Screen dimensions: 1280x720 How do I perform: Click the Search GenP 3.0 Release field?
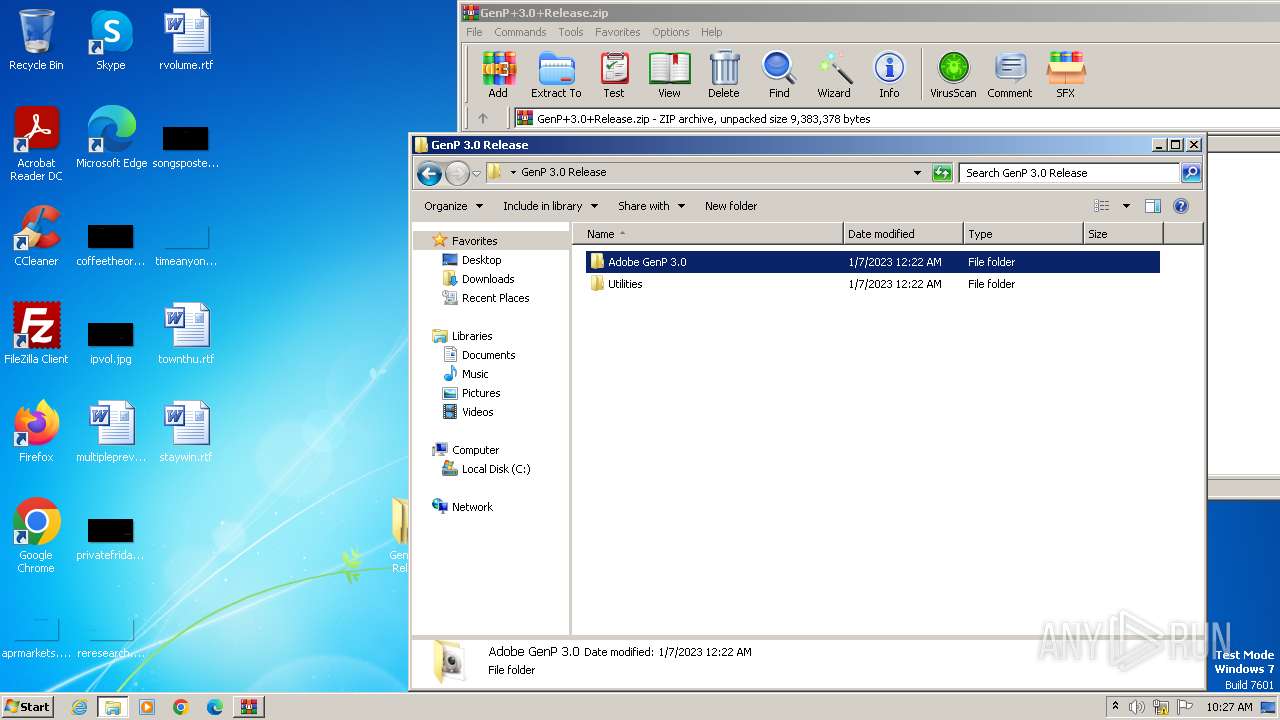(1069, 173)
